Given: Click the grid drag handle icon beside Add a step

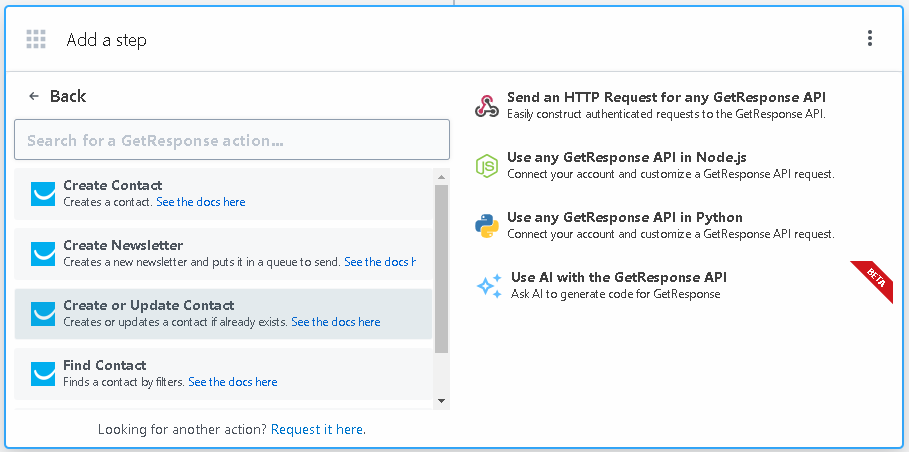Looking at the screenshot, I should click(36, 39).
